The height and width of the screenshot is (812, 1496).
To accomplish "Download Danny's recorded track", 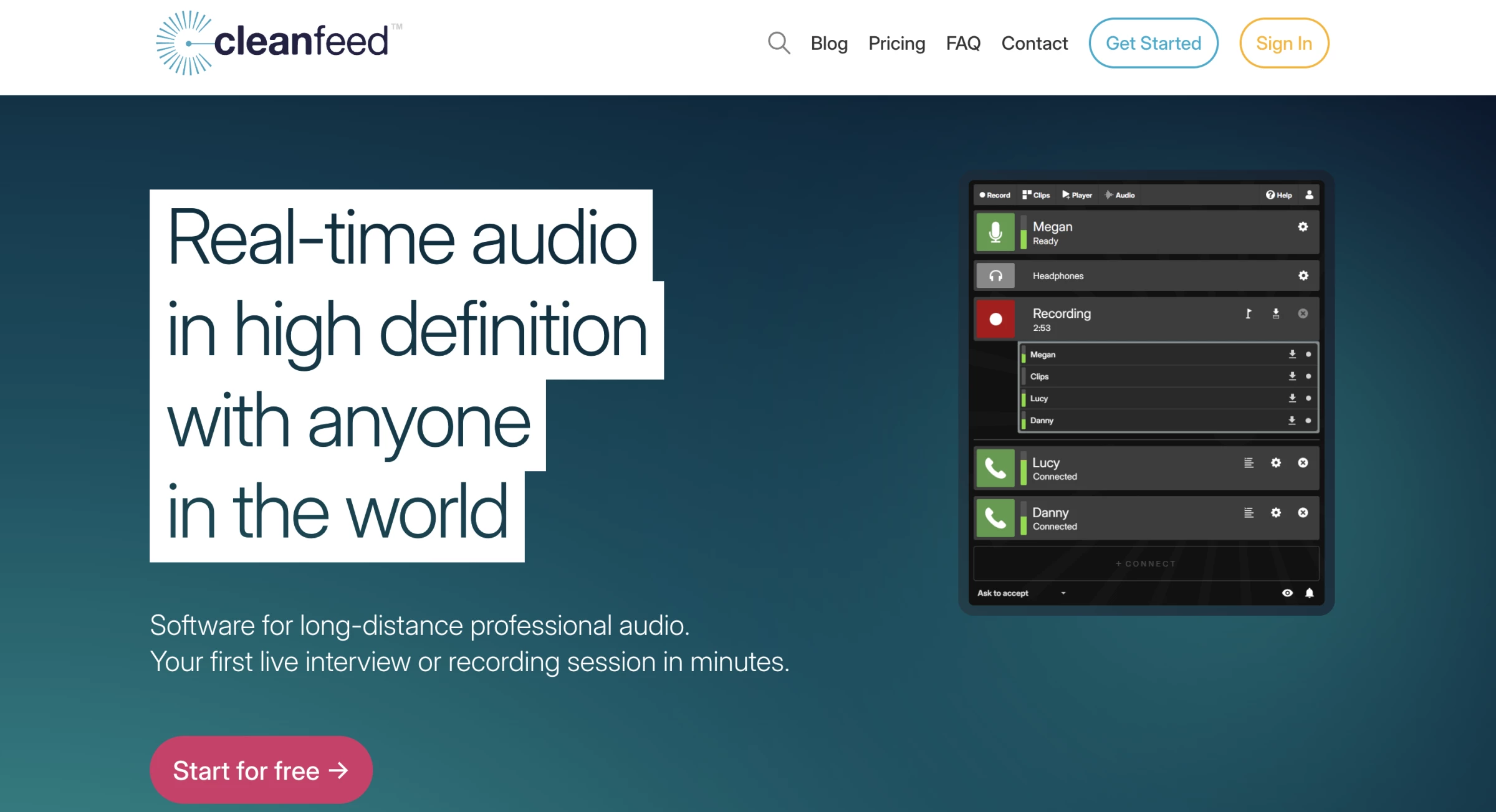I will [1292, 420].
